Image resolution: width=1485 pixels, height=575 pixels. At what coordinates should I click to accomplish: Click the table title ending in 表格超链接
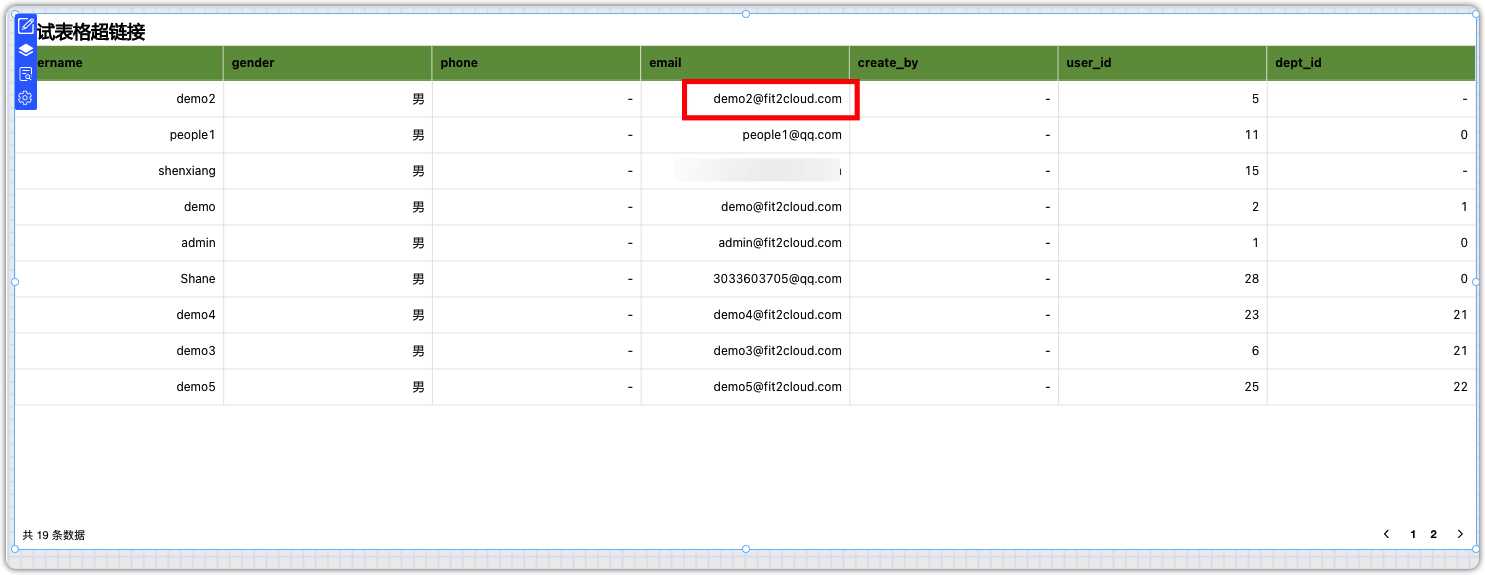[90, 32]
